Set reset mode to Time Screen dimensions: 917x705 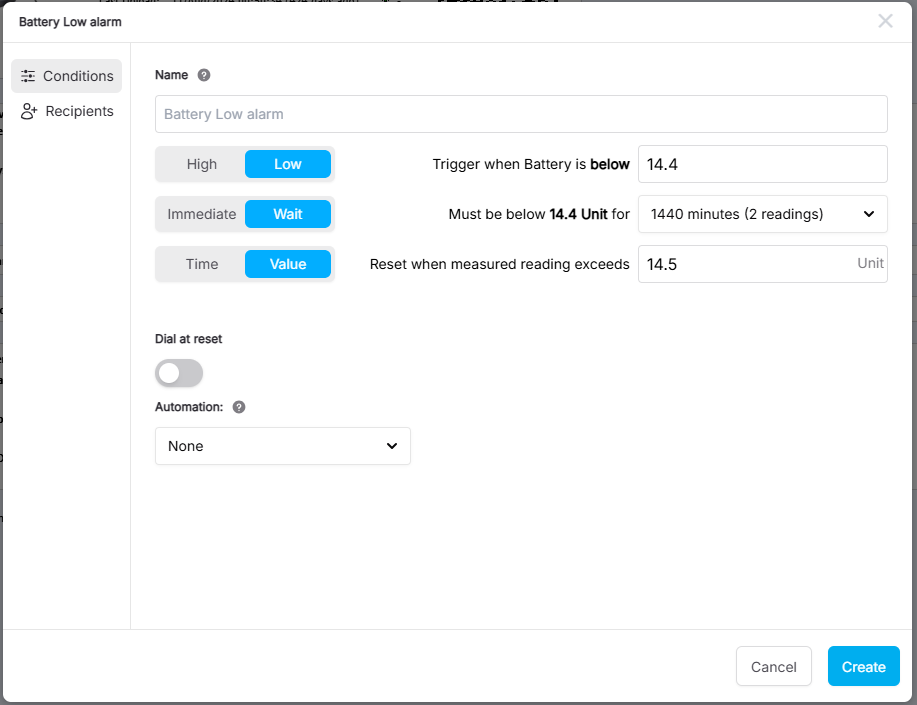pyautogui.click(x=201, y=264)
